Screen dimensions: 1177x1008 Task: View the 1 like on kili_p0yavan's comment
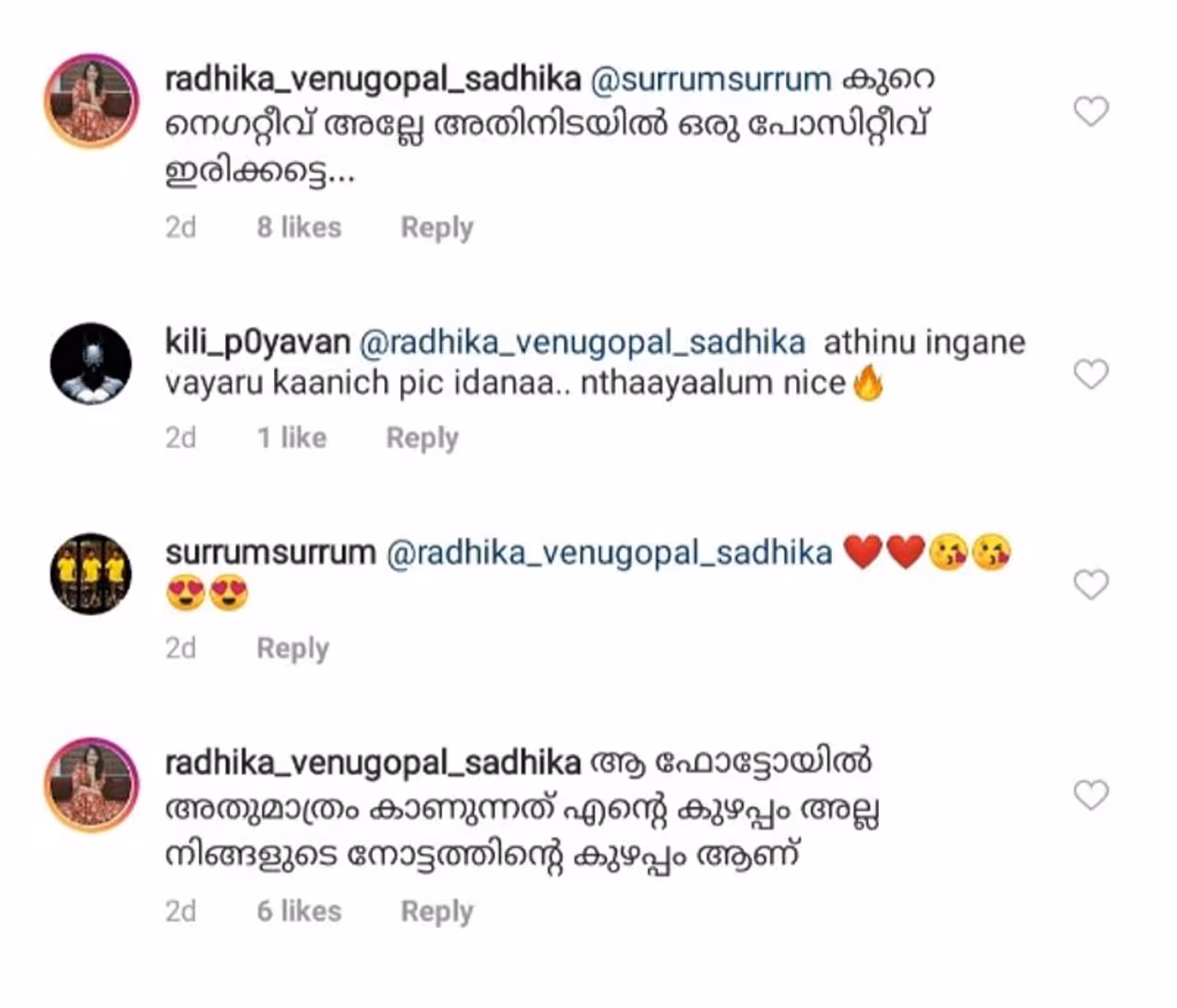coord(291,438)
